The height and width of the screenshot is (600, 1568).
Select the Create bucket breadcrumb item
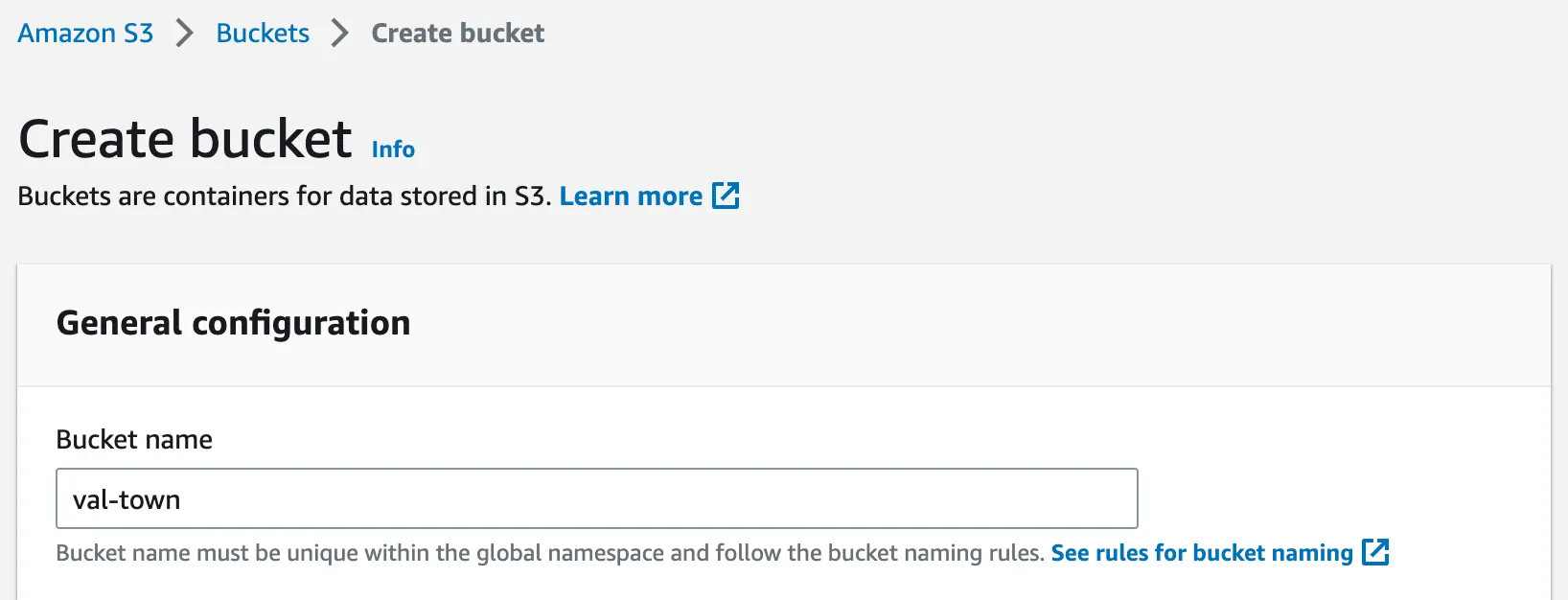point(457,34)
